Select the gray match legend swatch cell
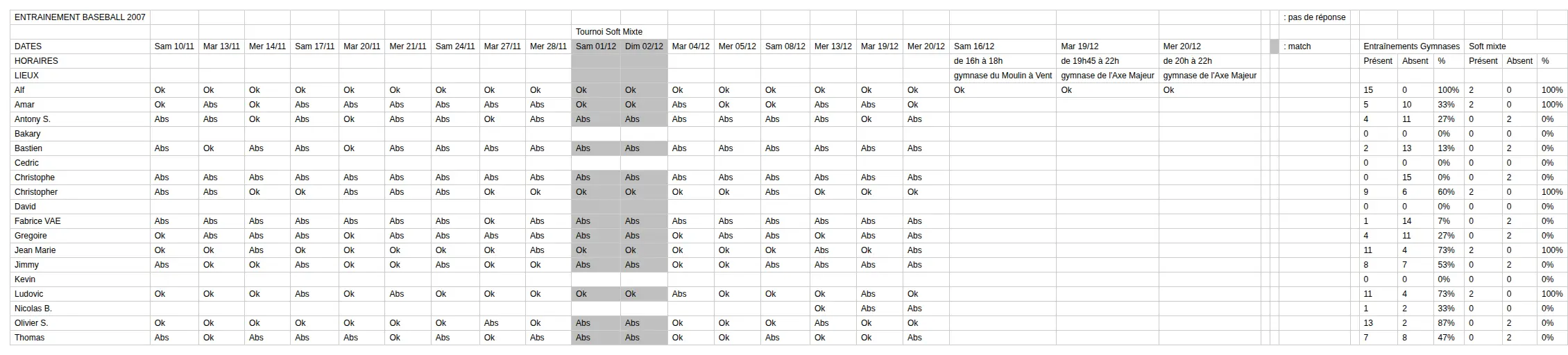Screen dimensions: 1568x355 pyautogui.click(x=1275, y=46)
